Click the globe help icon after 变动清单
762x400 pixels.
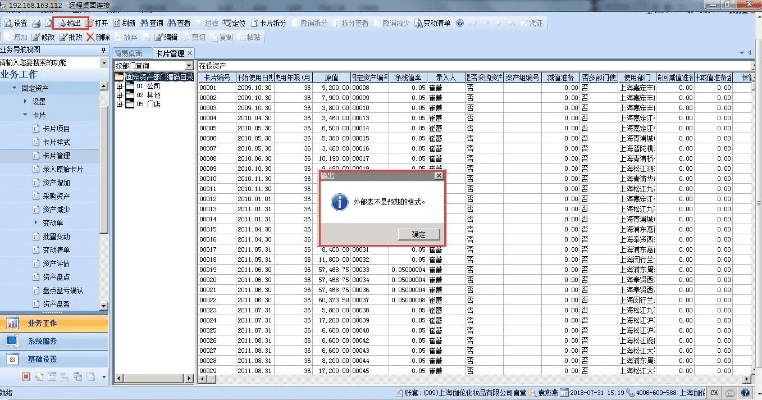460,23
